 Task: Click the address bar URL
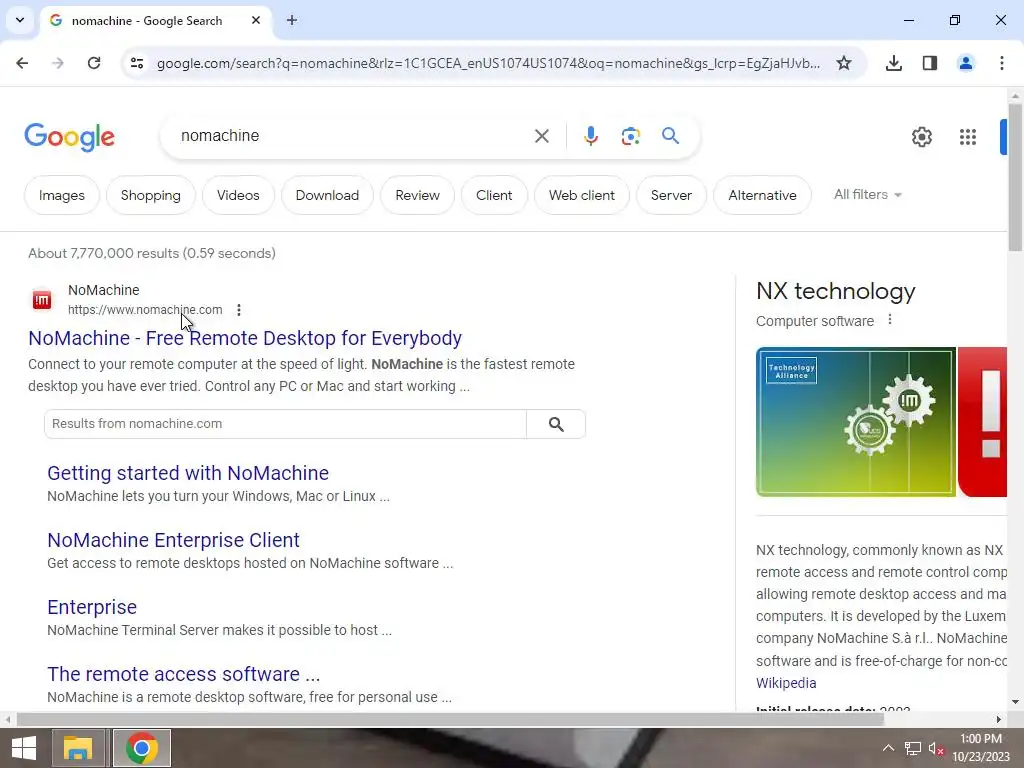click(488, 63)
